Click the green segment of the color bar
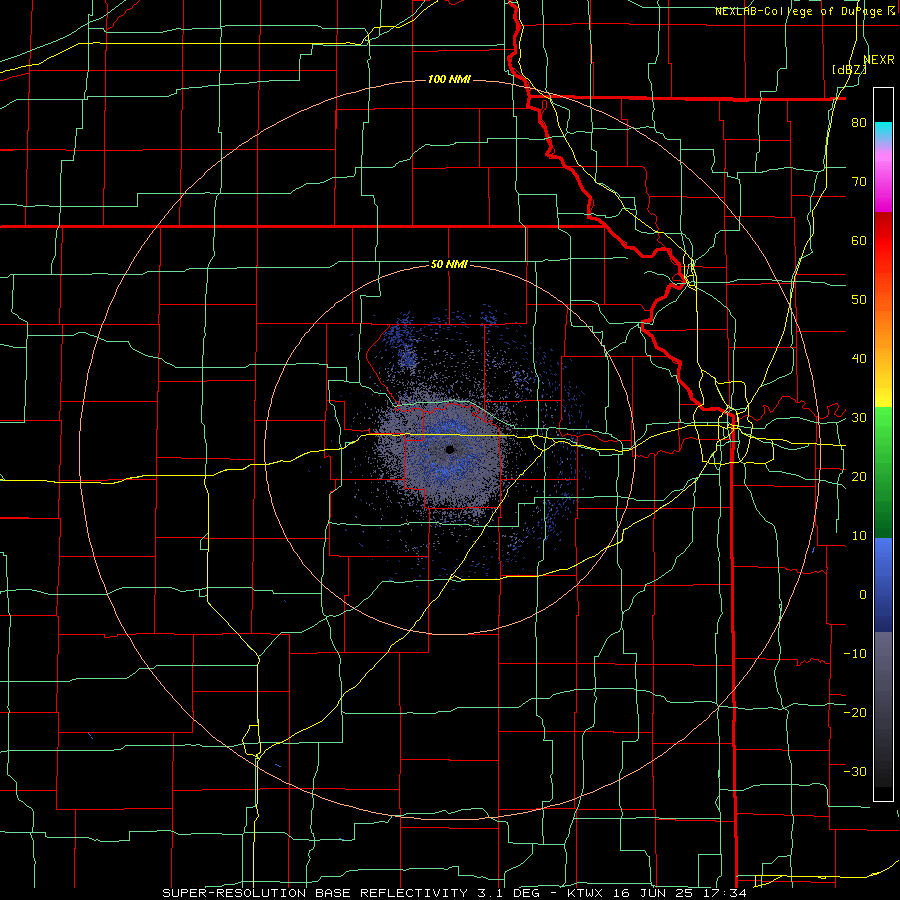 coord(883,472)
